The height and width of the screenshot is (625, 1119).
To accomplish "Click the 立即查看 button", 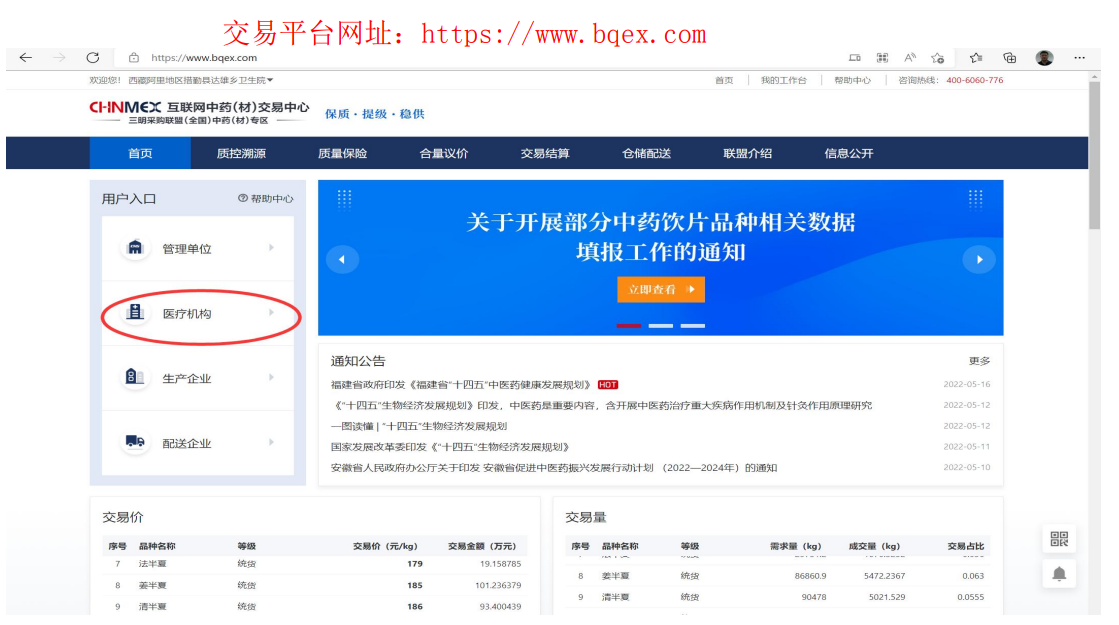I will [661, 290].
